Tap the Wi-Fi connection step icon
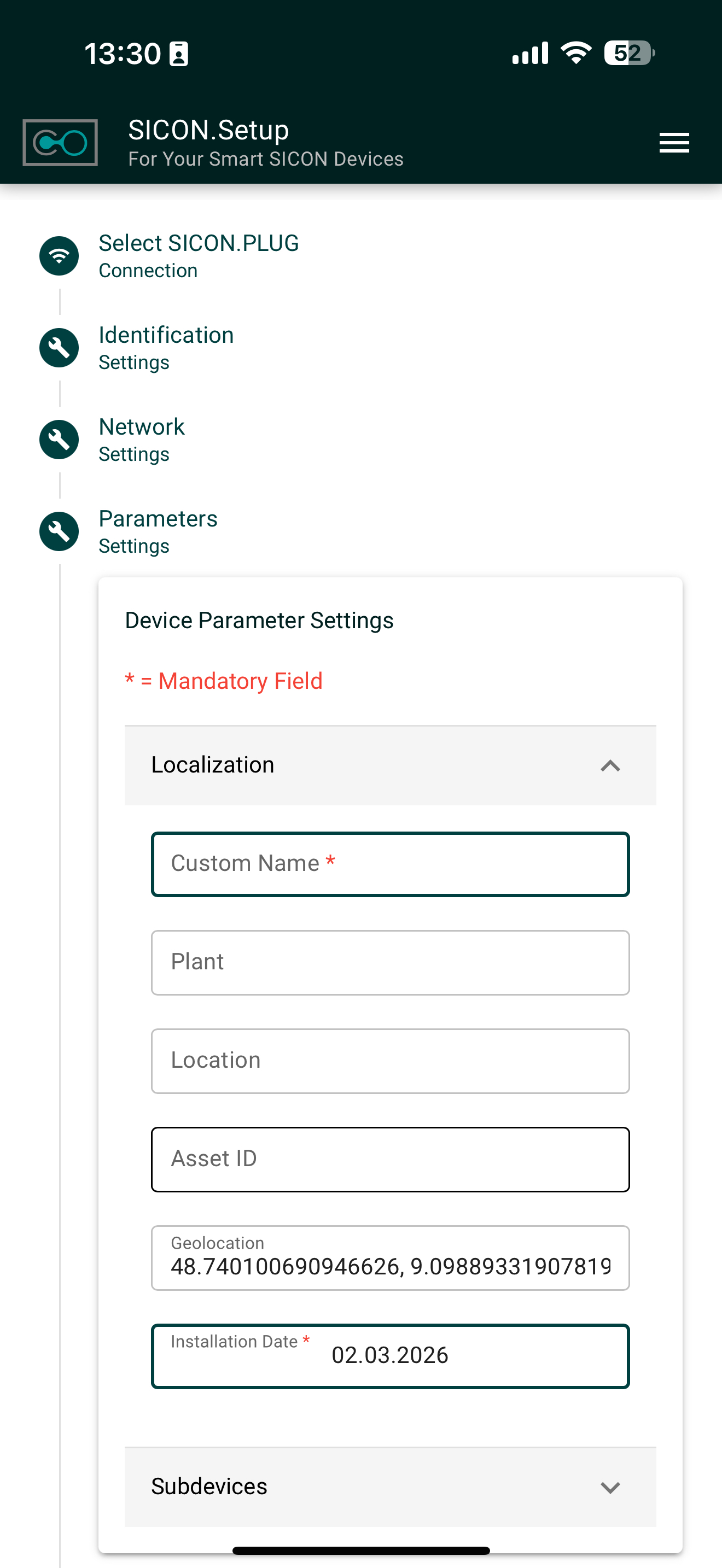This screenshot has width=722, height=1568. pos(59,256)
